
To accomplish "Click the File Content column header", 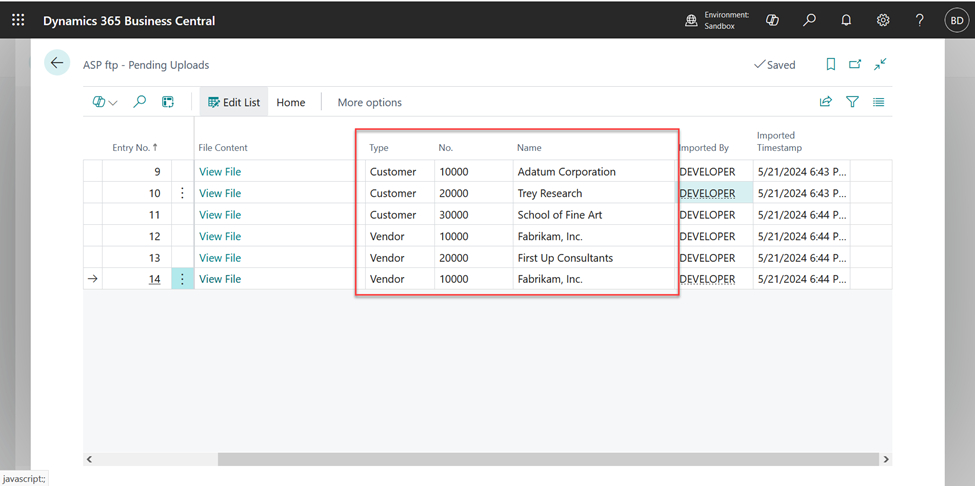I will click(223, 148).
